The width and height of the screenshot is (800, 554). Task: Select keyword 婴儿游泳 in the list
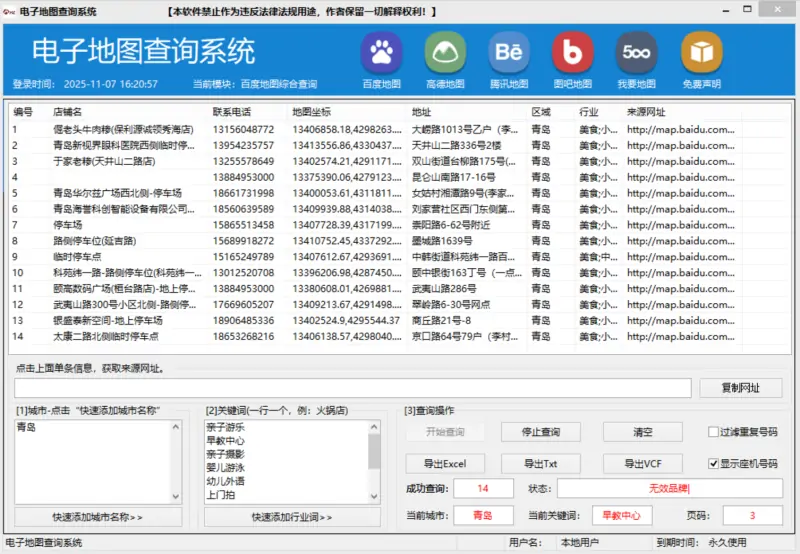coord(226,468)
